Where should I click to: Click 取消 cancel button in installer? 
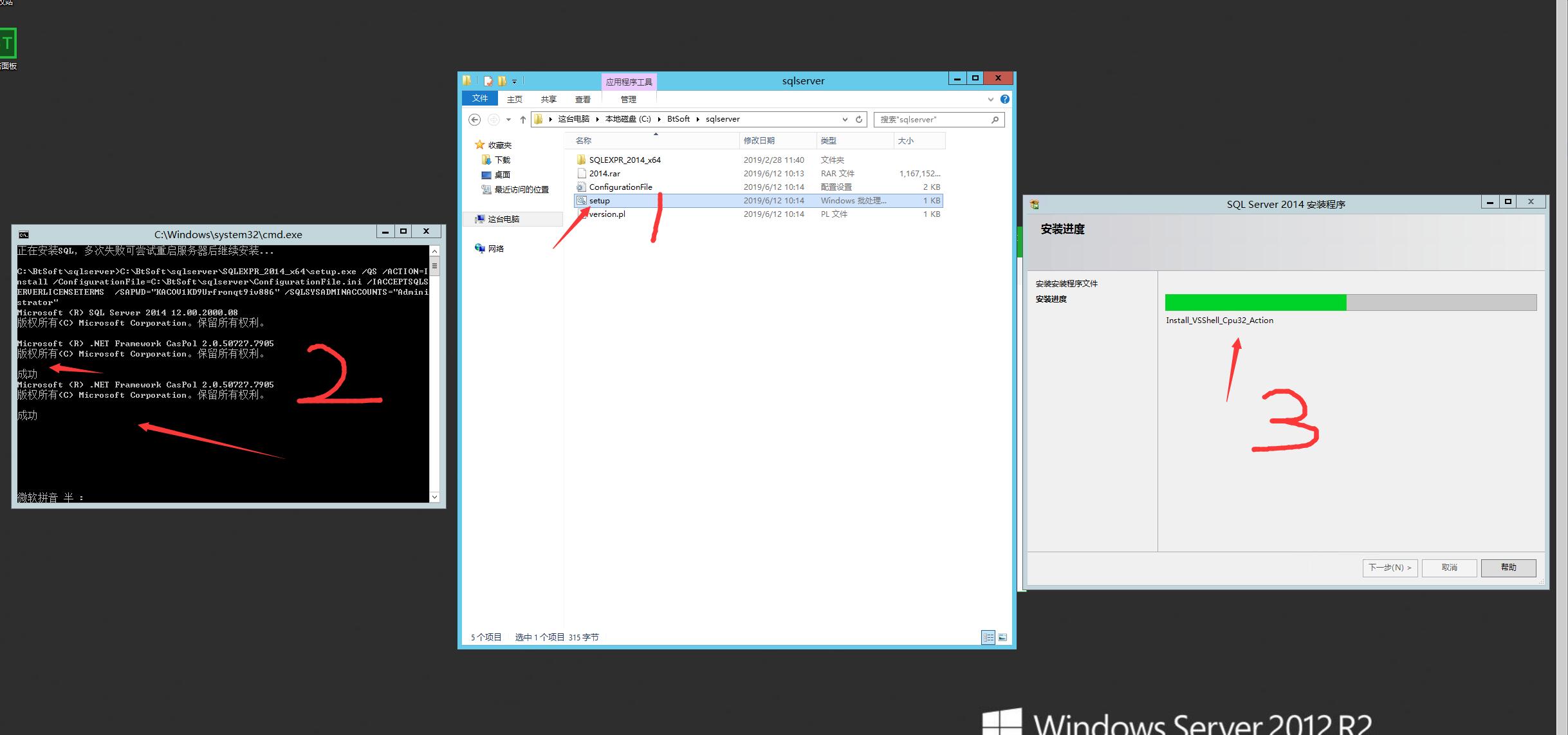(1451, 567)
